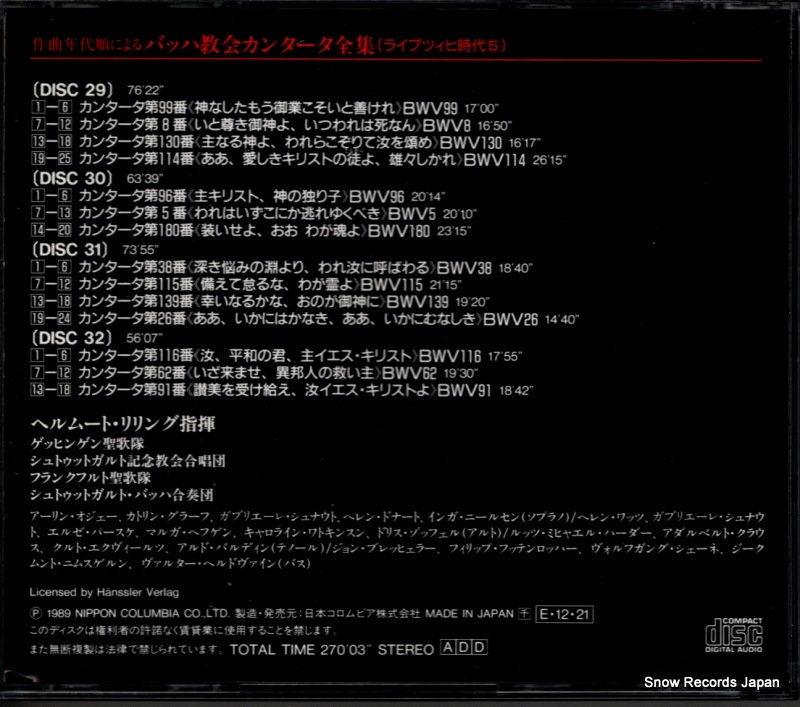Click the boxed E-12-21 code
The height and width of the screenshot is (707, 800).
coord(564,614)
